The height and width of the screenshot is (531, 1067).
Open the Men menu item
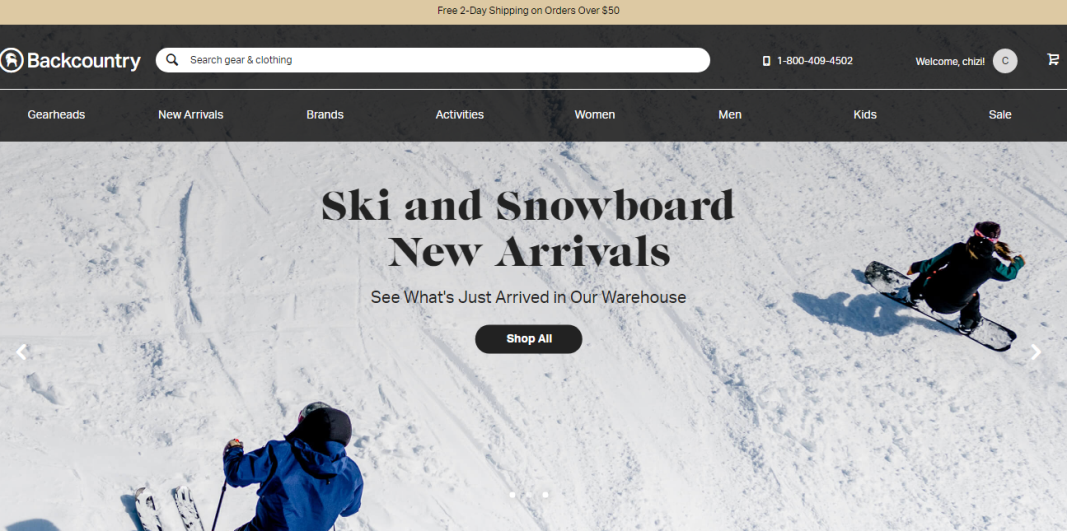coord(729,115)
